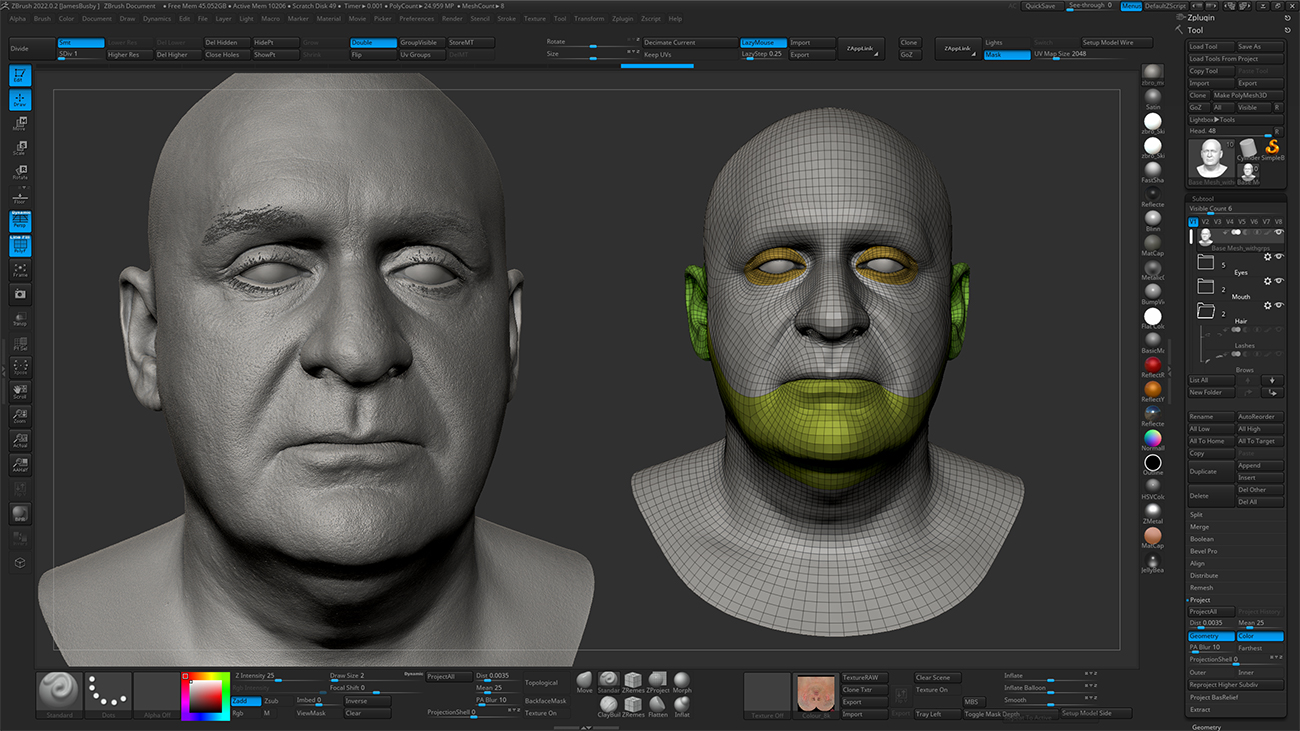
Task: Select the Standard brush thumbnail at bottom left
Action: pos(59,695)
